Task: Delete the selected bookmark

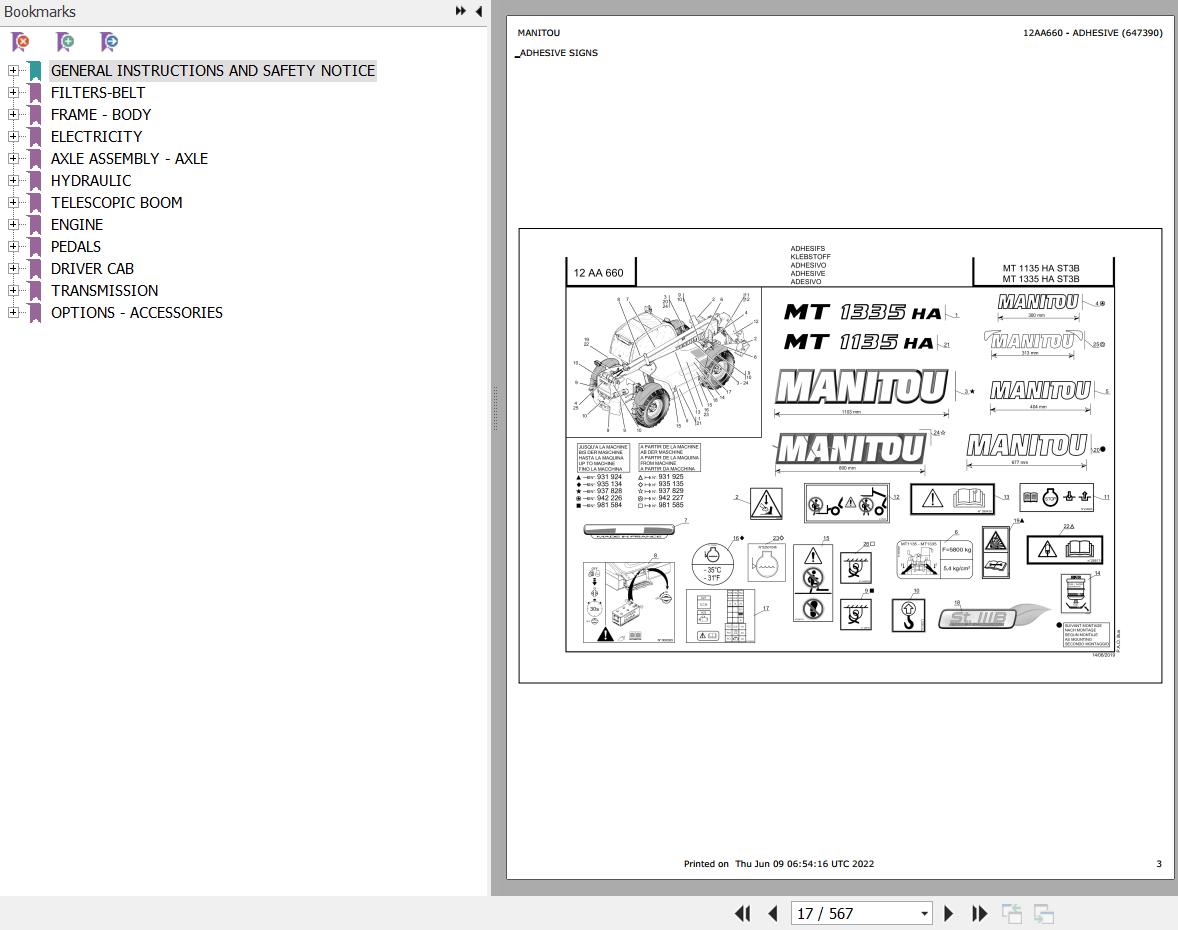Action: (x=20, y=42)
